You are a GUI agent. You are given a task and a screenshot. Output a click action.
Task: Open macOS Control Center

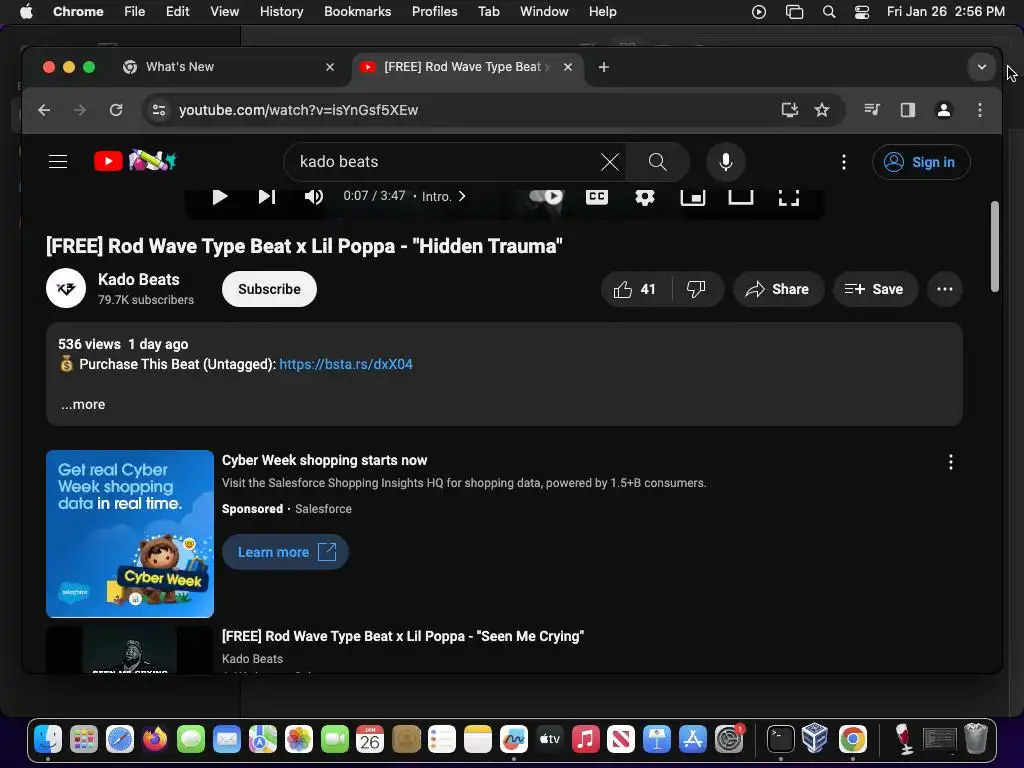[861, 12]
